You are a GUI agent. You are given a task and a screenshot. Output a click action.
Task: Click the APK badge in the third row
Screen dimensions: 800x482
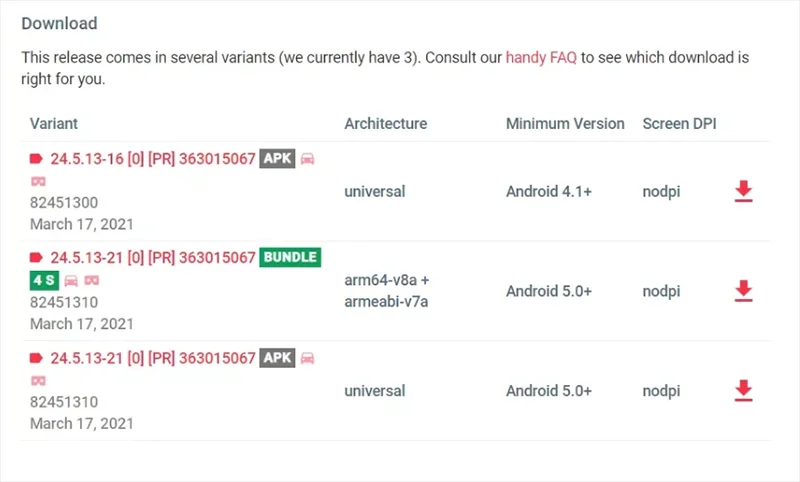pos(277,358)
